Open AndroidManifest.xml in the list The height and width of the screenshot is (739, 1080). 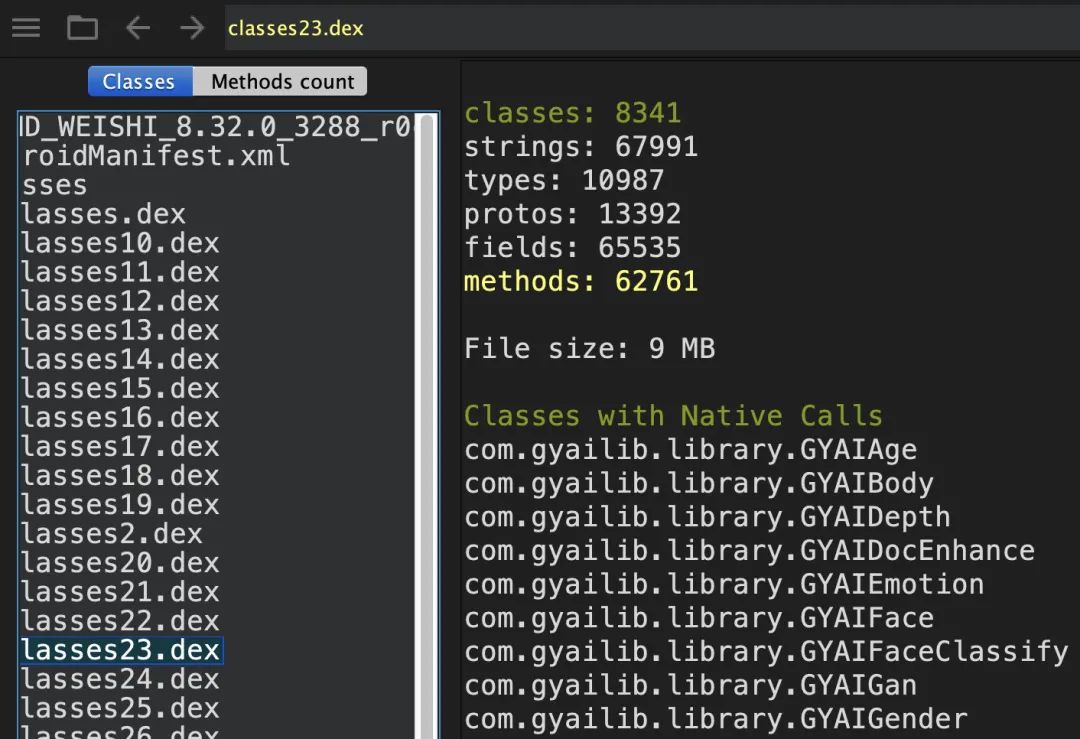[x=156, y=156]
